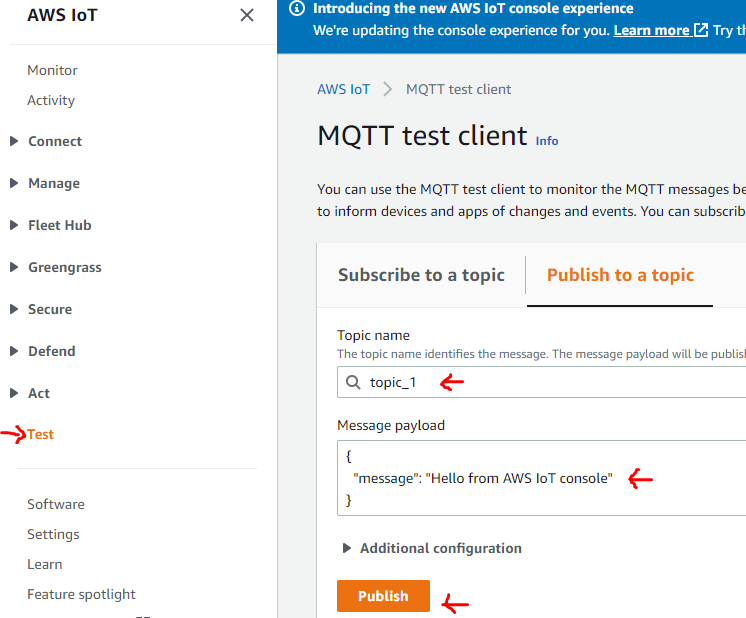Click the breadcrumb chevron separator
This screenshot has height=618, width=746.
[388, 89]
